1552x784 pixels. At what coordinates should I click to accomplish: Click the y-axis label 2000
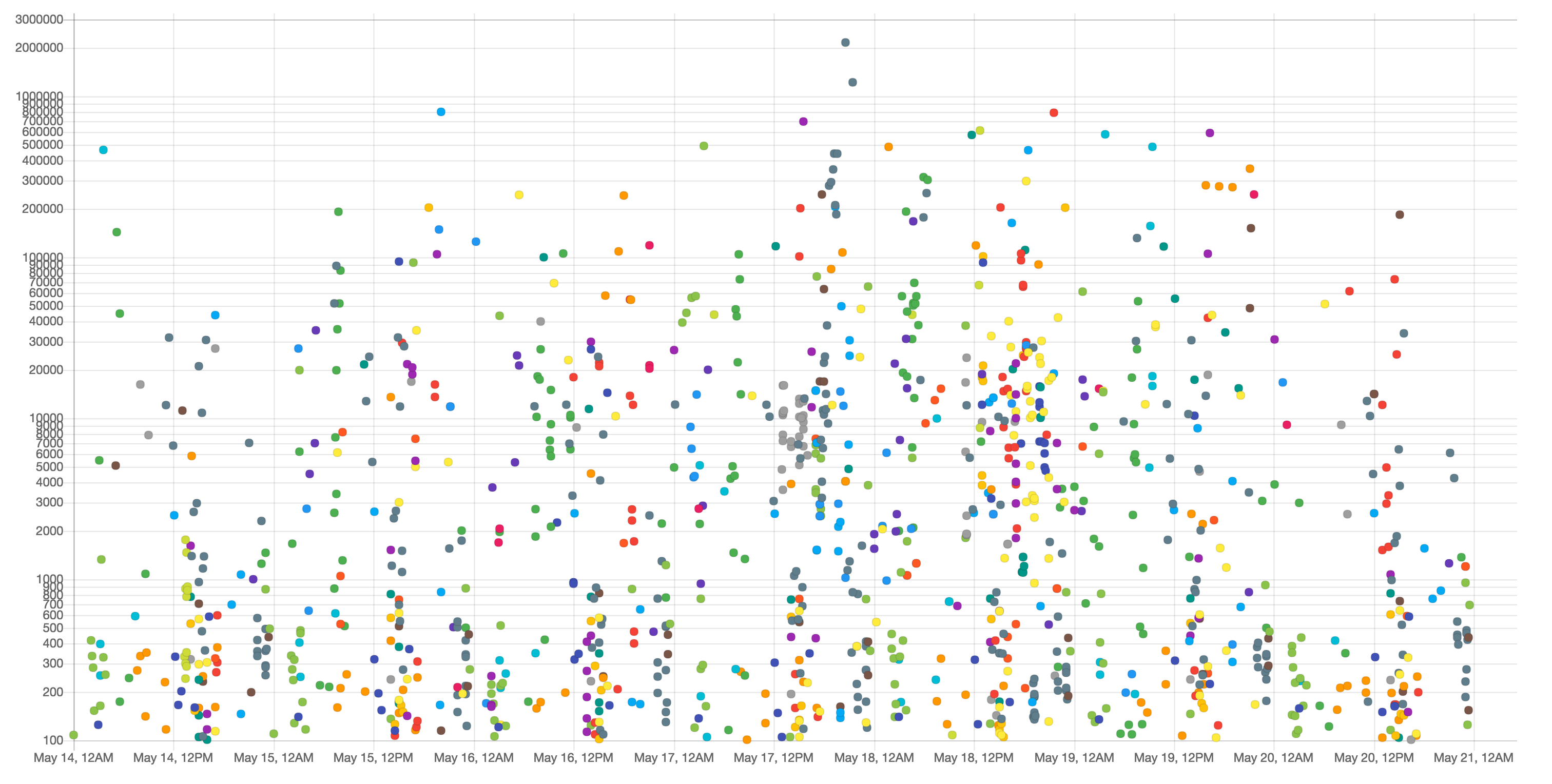[x=49, y=531]
